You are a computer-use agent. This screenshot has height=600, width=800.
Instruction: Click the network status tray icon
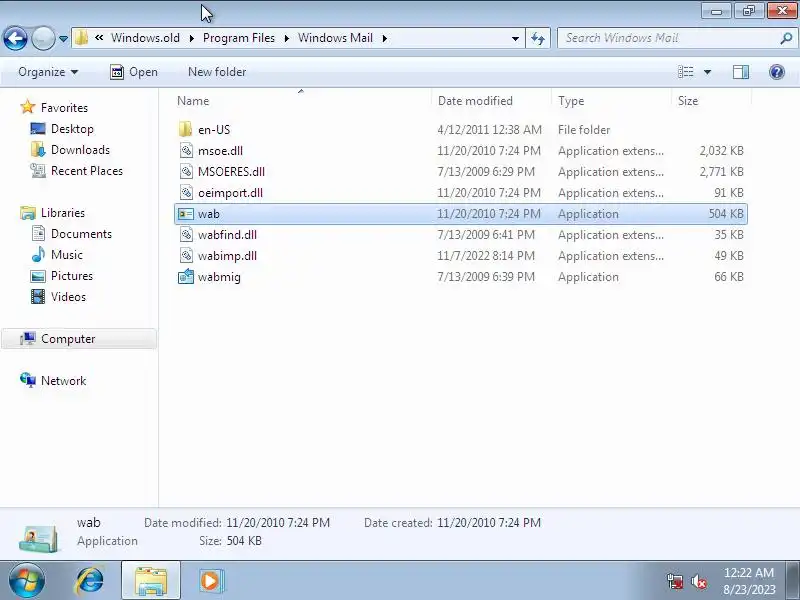tap(675, 581)
